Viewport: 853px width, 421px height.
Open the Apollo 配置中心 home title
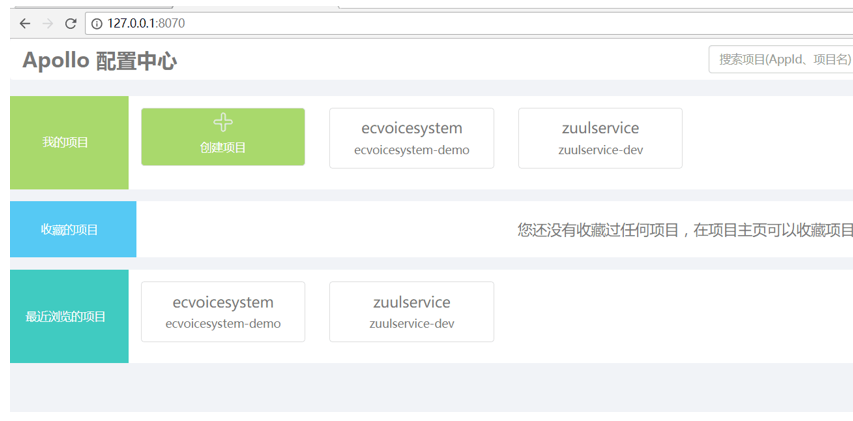click(x=100, y=61)
